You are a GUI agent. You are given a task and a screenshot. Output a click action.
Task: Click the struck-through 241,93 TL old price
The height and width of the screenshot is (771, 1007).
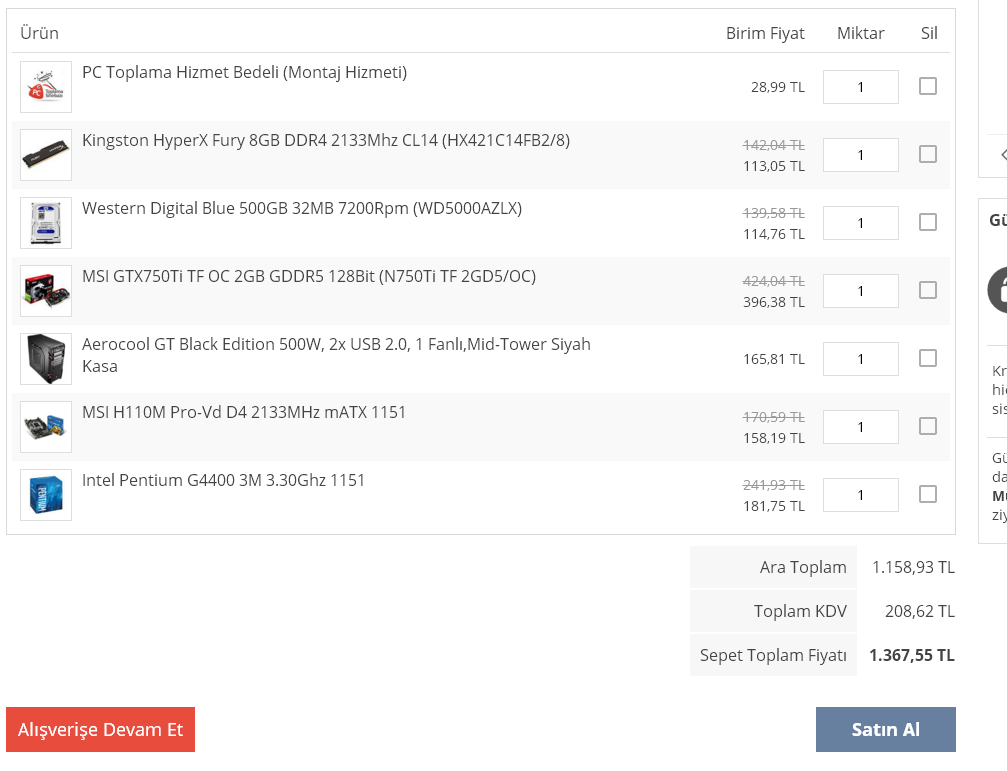point(774,485)
